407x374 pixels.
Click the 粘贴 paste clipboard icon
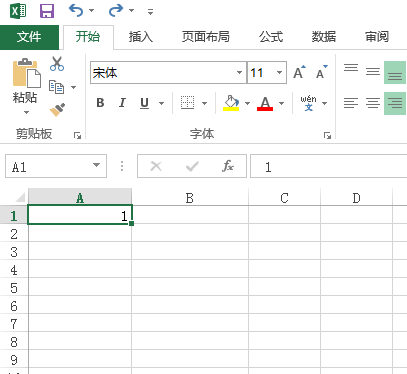(26, 73)
